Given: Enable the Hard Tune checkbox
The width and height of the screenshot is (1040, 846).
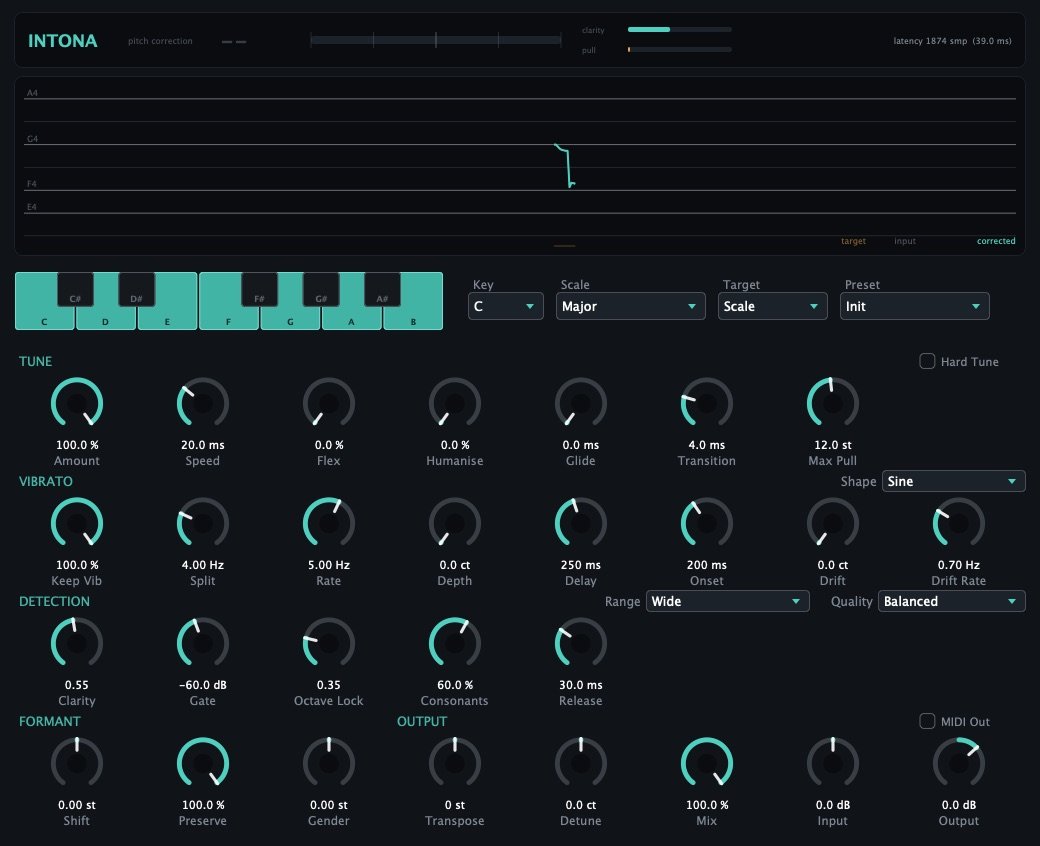Looking at the screenshot, I should pyautogui.click(x=927, y=361).
